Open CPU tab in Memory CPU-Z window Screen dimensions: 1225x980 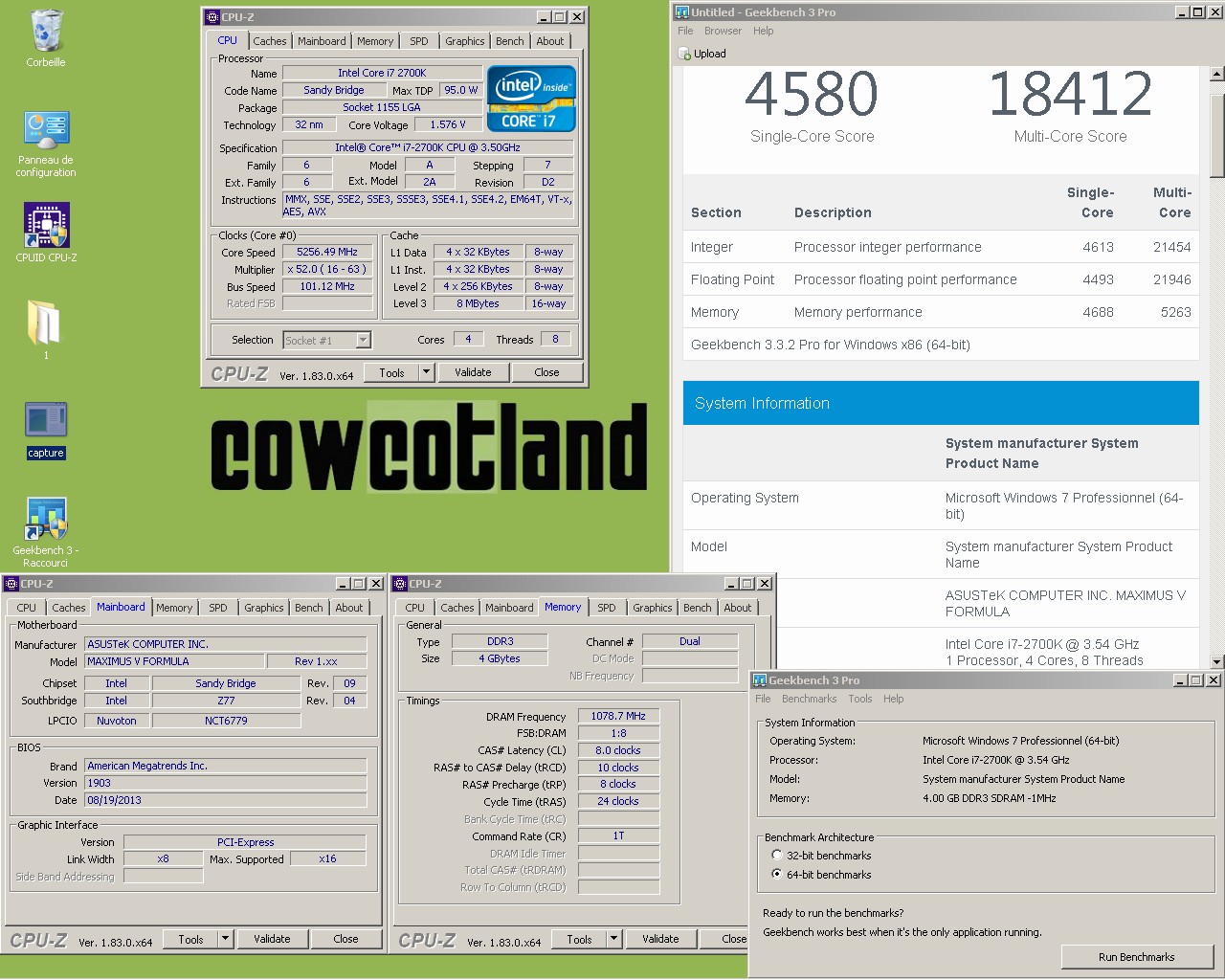click(414, 608)
